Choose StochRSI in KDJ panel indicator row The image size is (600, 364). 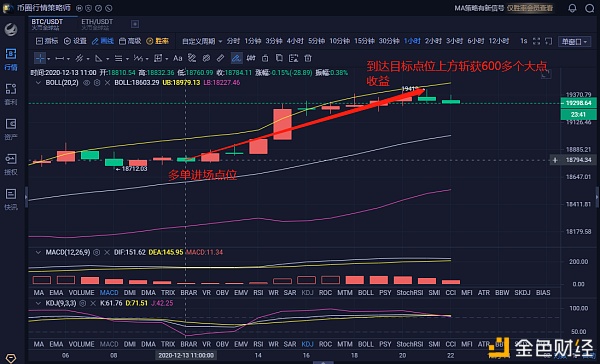pos(409,344)
